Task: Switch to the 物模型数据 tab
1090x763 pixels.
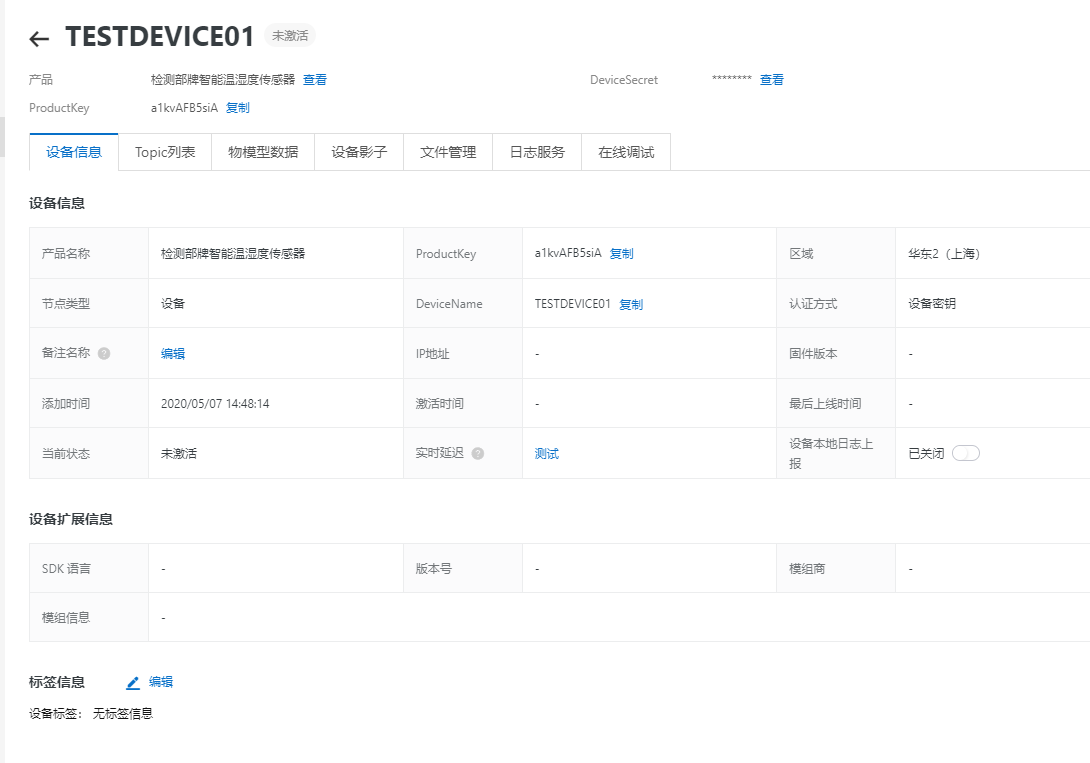Action: [x=263, y=152]
